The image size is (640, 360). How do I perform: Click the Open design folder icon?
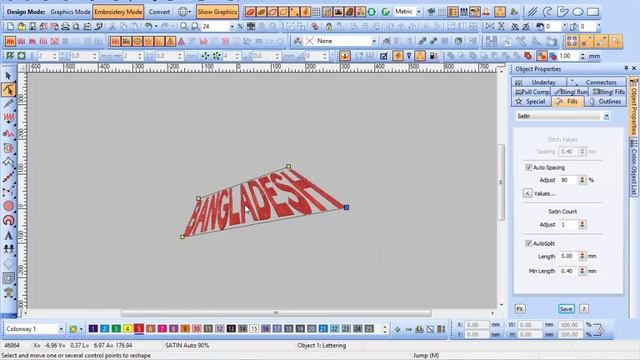(x=21, y=27)
